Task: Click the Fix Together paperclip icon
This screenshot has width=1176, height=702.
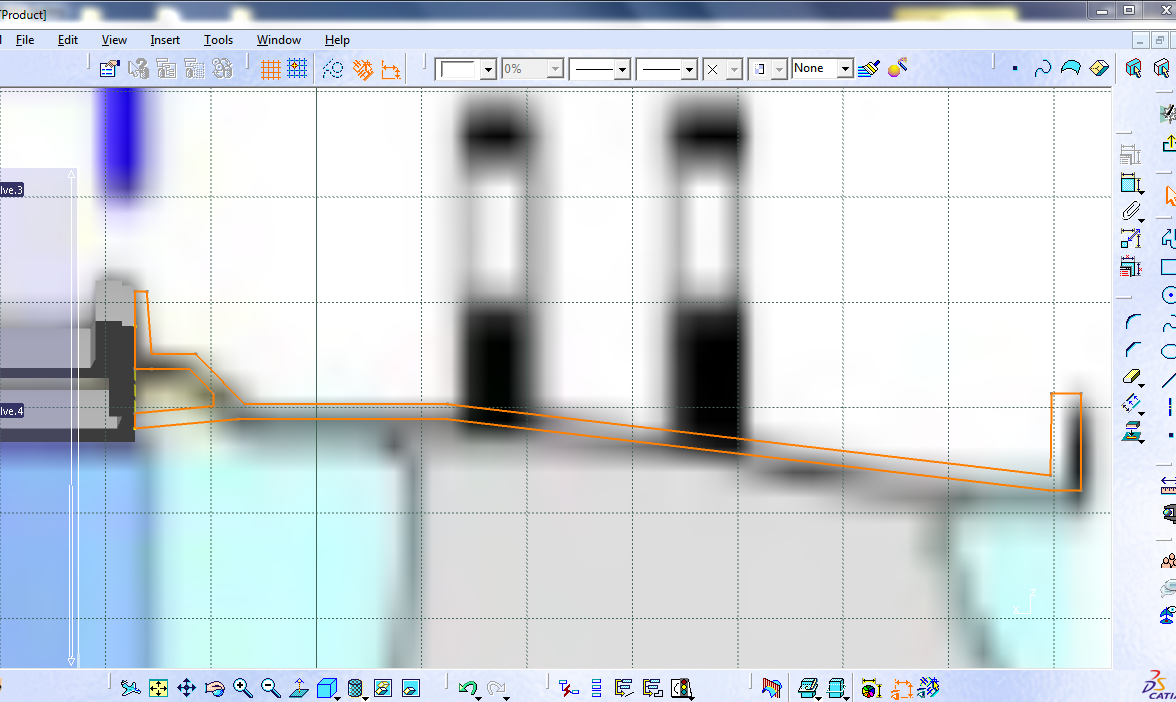Action: pos(1132,211)
